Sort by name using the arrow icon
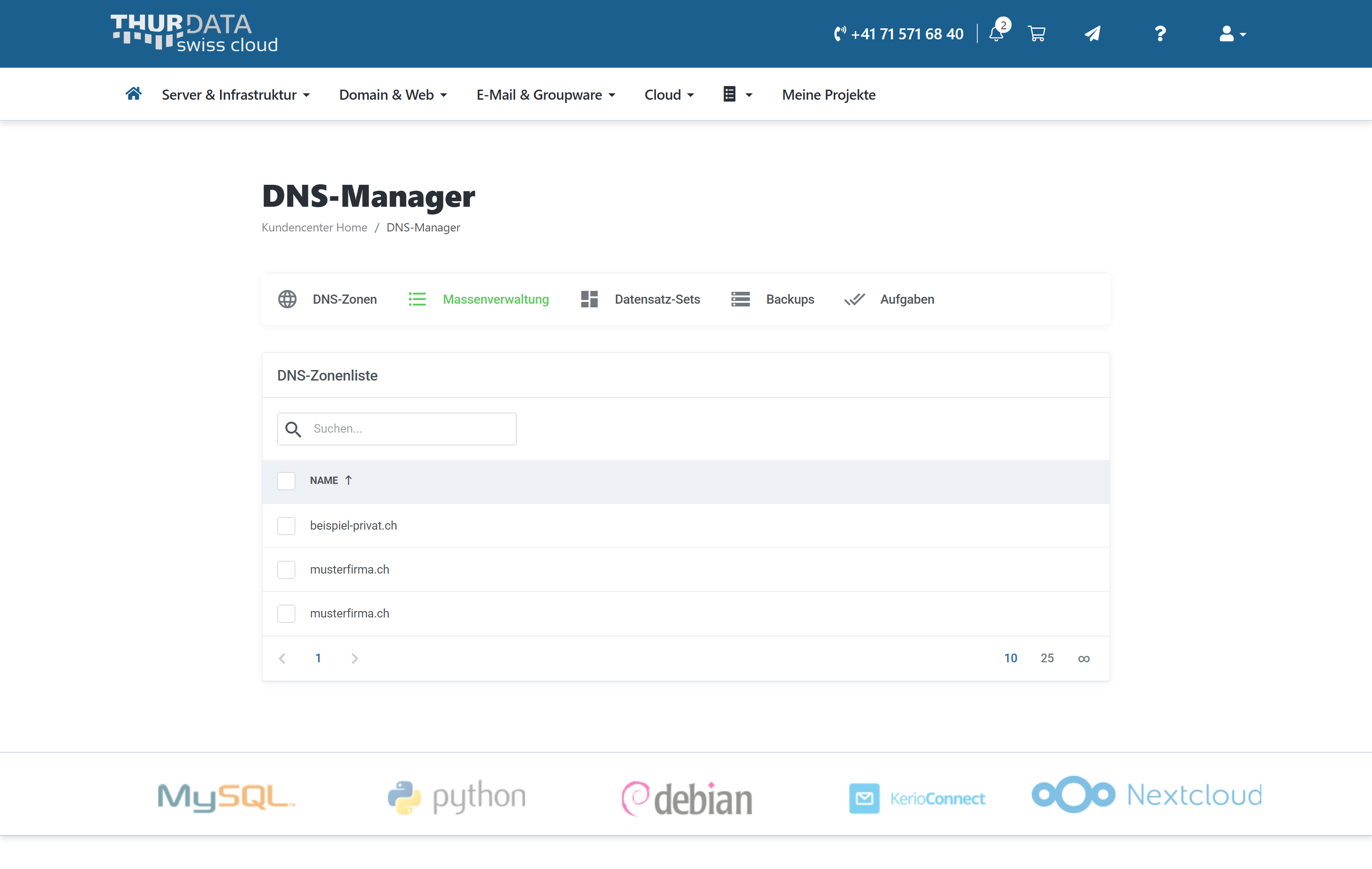Viewport: 1372px width, 869px height. coord(348,480)
